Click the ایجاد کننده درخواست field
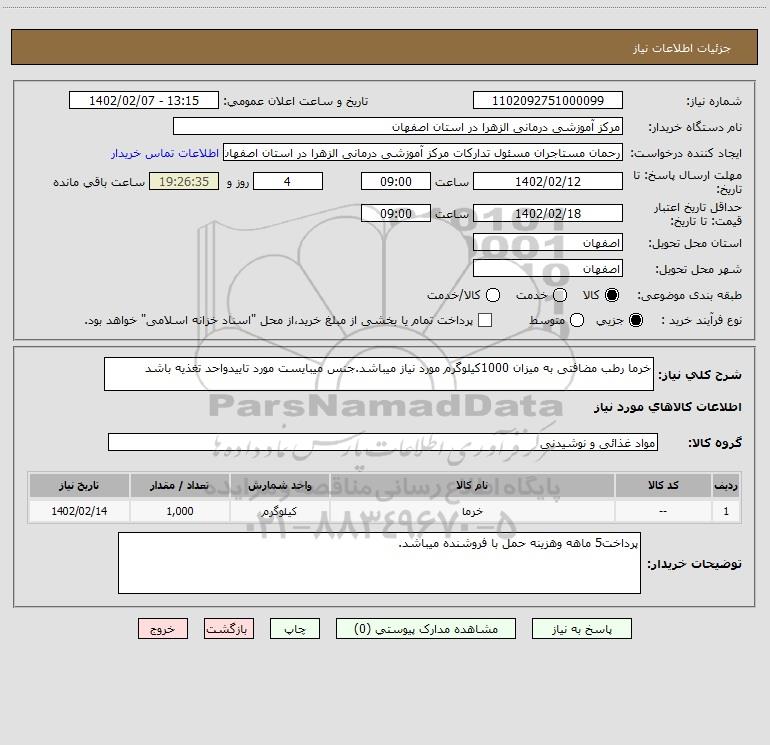 423,153
